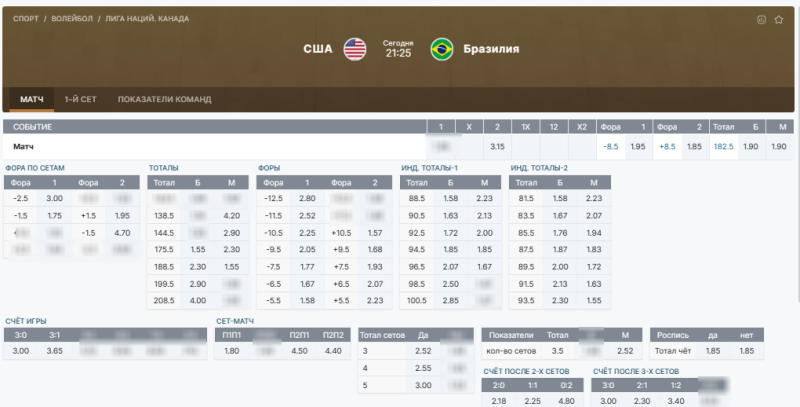Select the Матч tab

pos(32,100)
